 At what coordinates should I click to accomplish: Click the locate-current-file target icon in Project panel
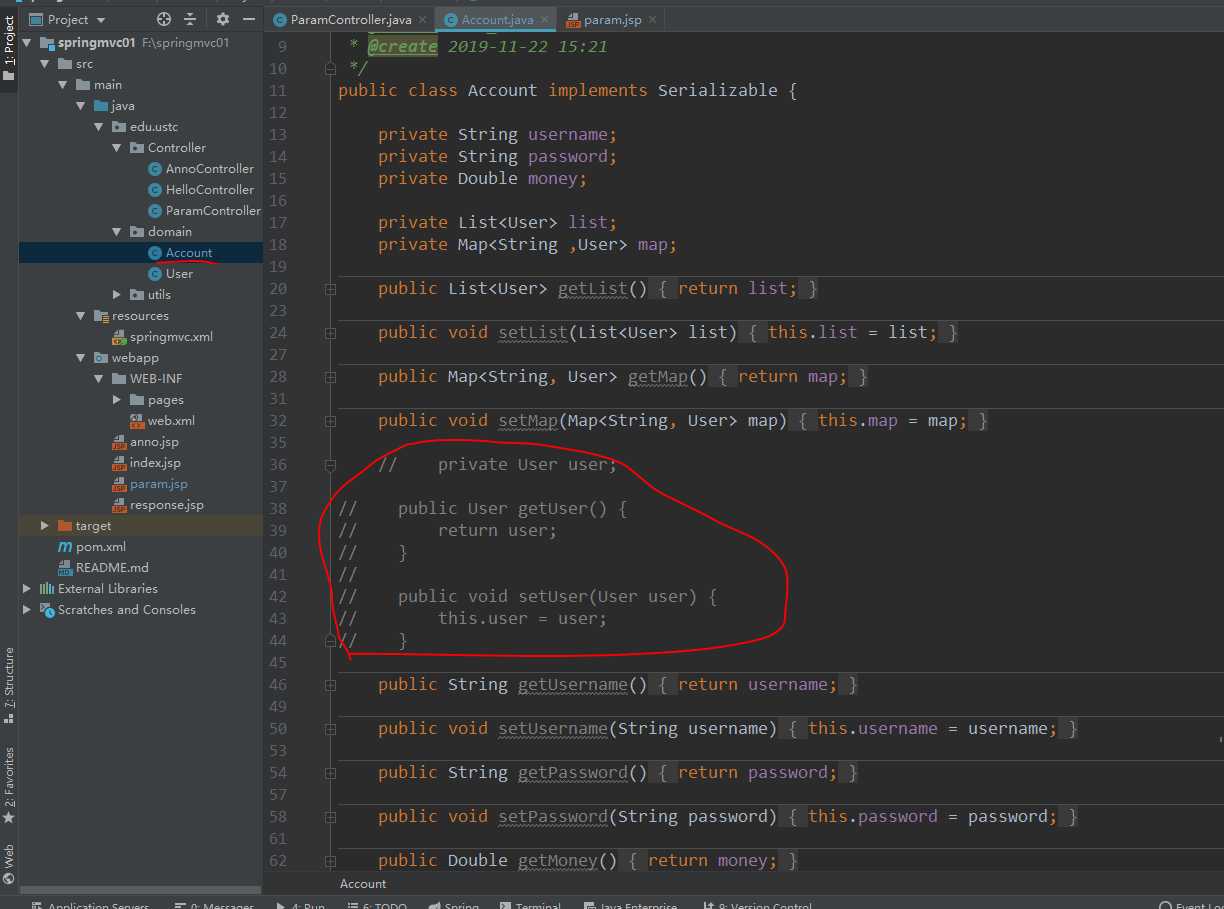click(164, 19)
